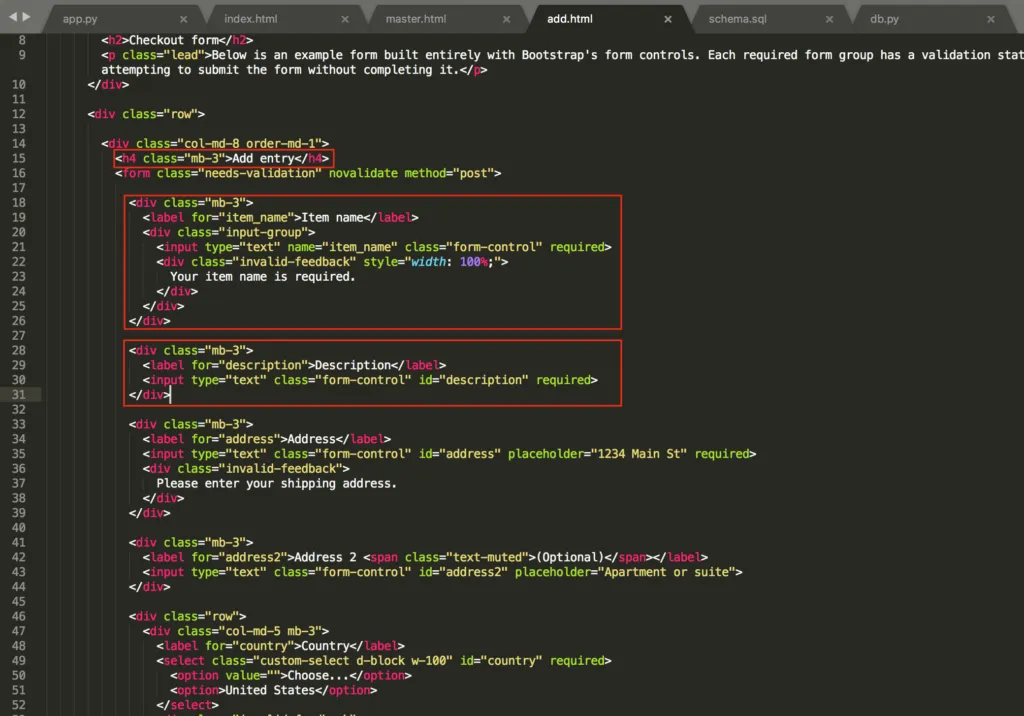Click 'custom-select d-block w-100' class string
The height and width of the screenshot is (716, 1024).
coord(353,661)
